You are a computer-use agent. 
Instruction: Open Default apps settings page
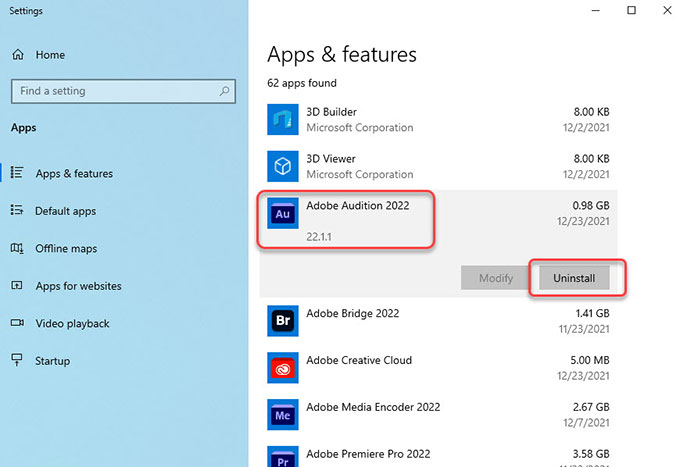65,211
